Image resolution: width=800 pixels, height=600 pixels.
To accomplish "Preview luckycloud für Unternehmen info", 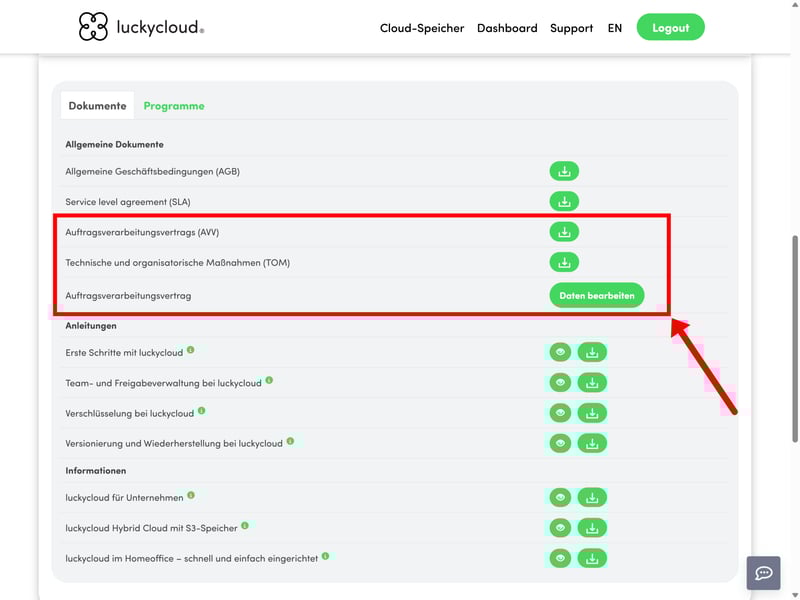I will 560,497.
